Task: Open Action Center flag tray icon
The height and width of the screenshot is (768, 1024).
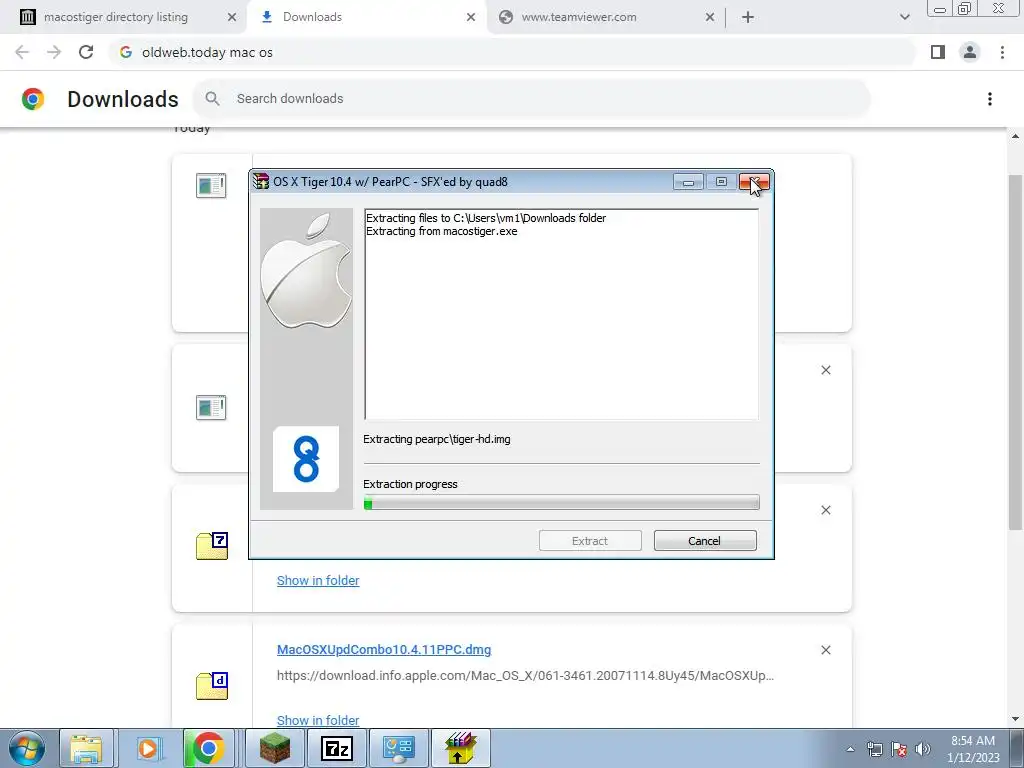Action: pyautogui.click(x=899, y=749)
